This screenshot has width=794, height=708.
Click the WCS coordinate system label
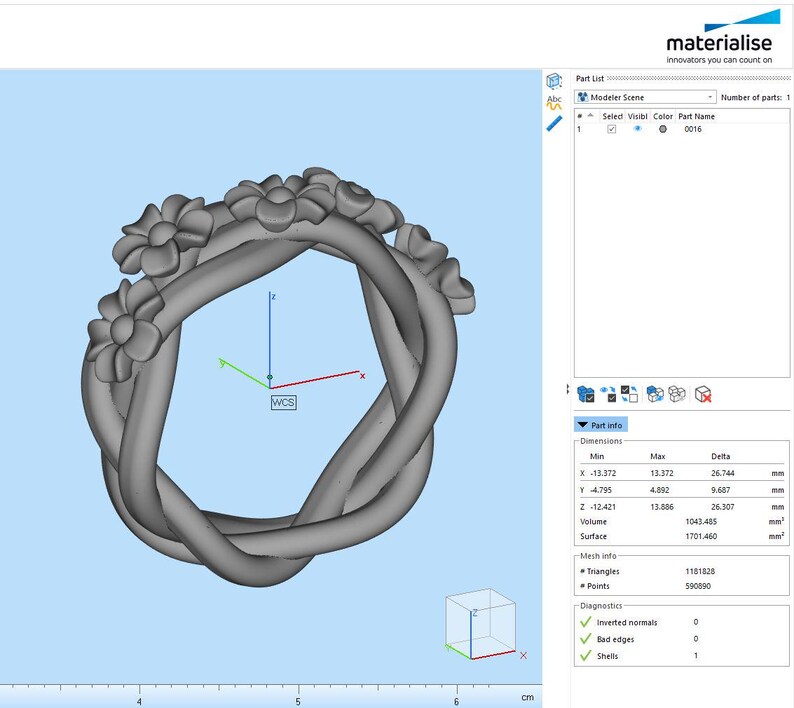coord(284,403)
